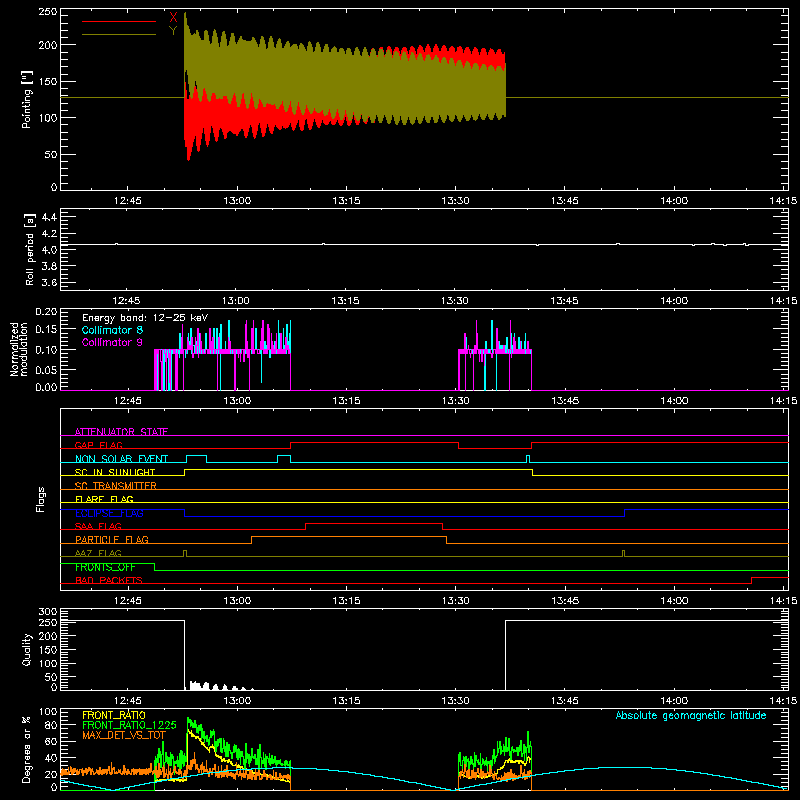The image size is (800, 800).
Task: Click the cyan Collimator 8 legend entry
Action: pos(112,330)
